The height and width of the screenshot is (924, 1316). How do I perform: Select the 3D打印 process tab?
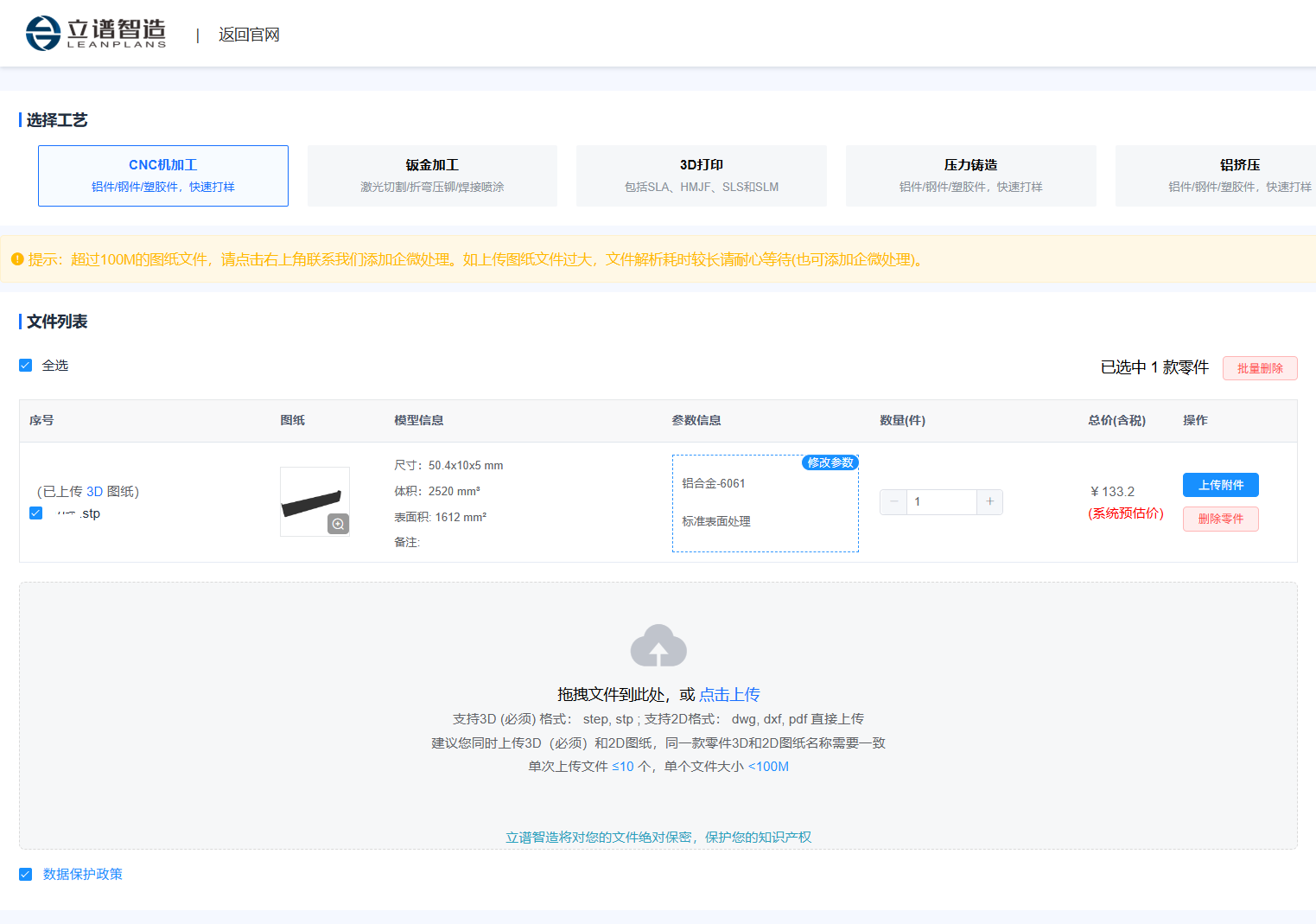click(702, 175)
